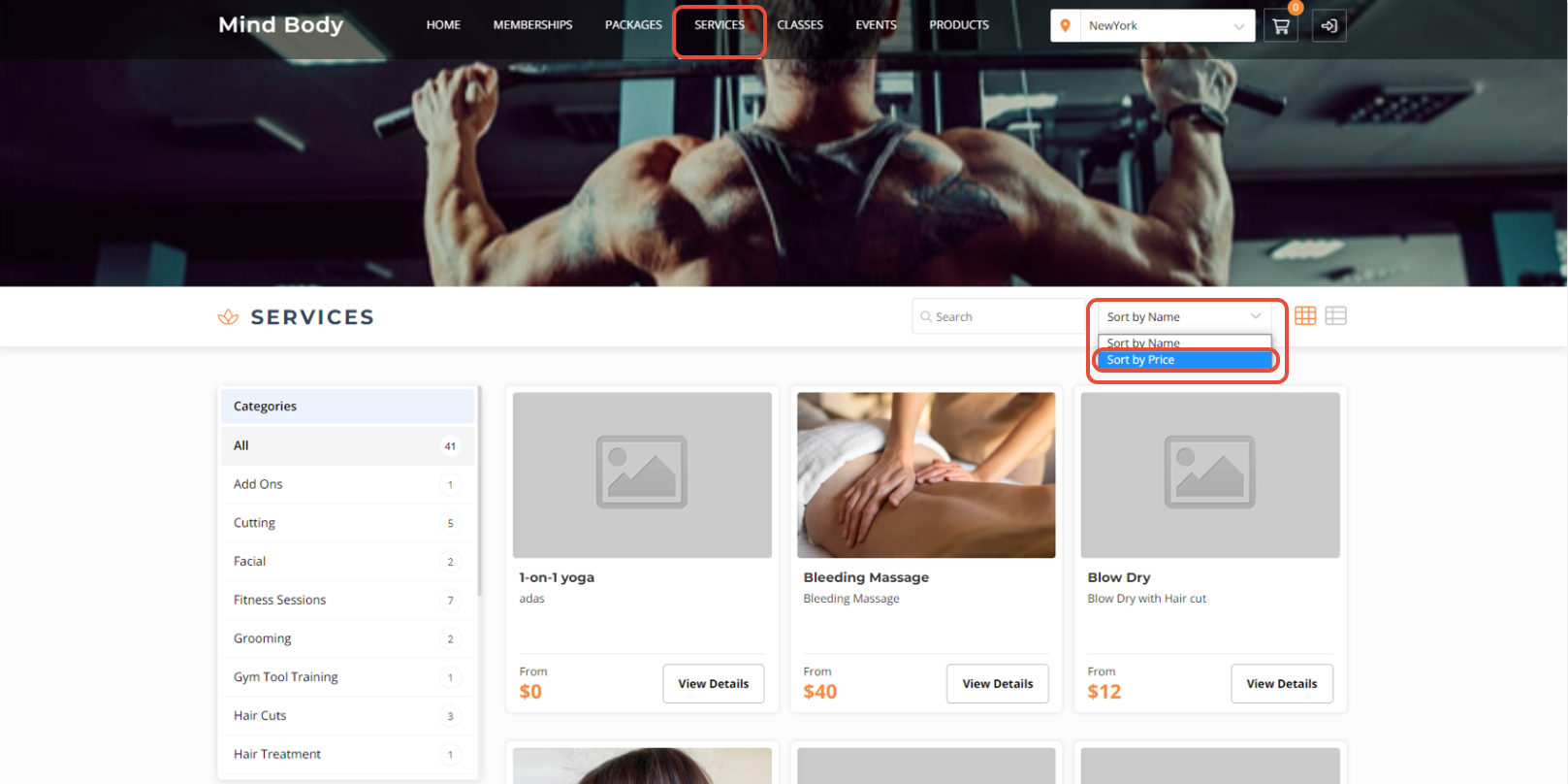Open the MEMBERSHIPS menu

532,25
